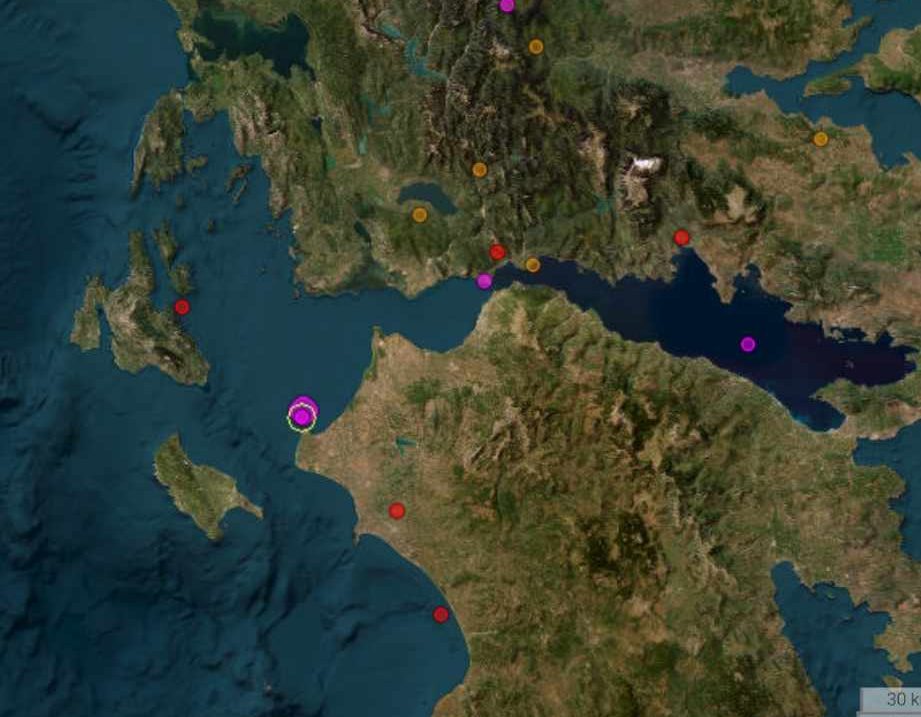
Task: Click the large lake north of the gulf
Action: [x=427, y=197]
